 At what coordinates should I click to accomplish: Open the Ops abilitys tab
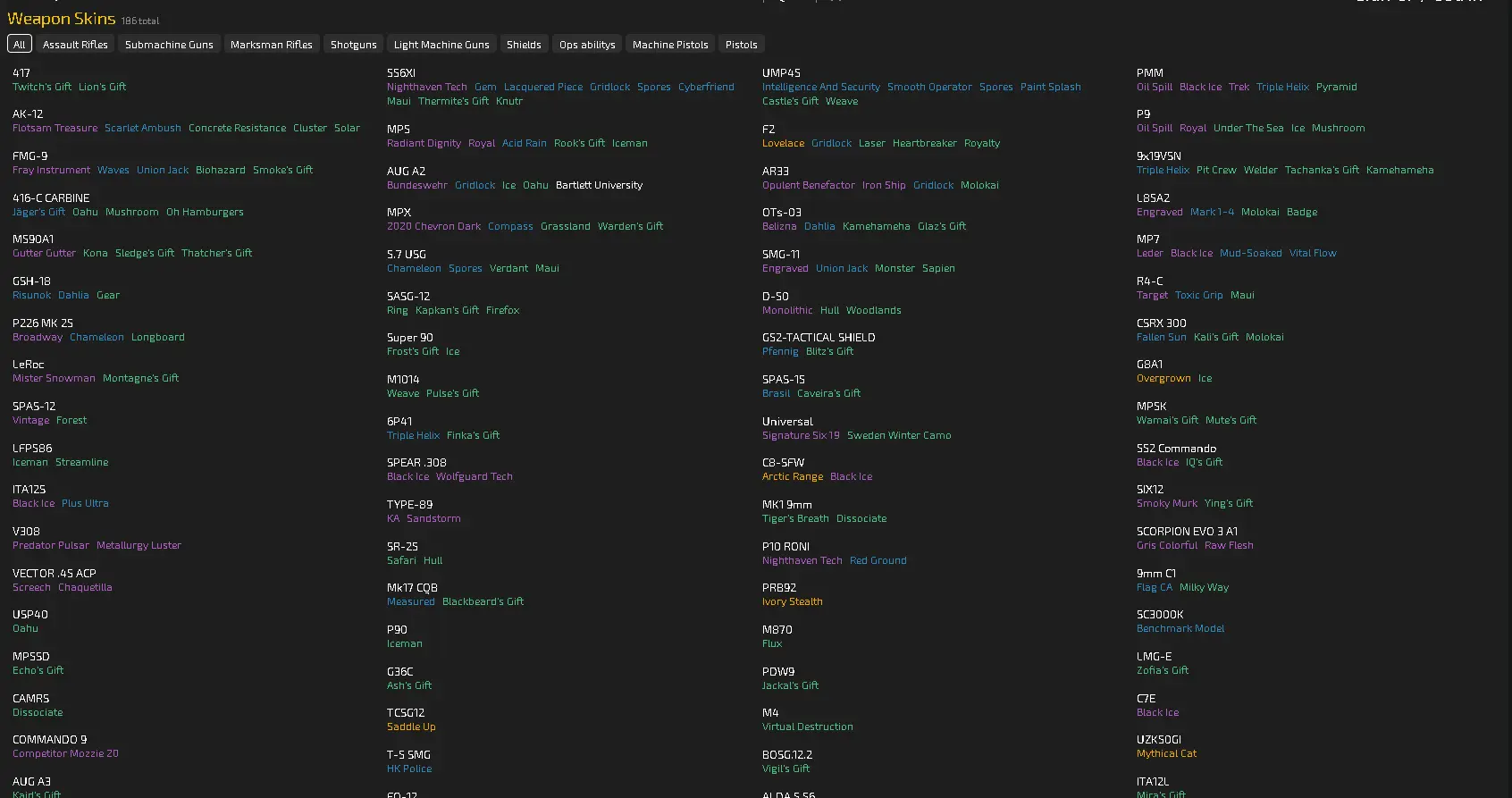(587, 45)
